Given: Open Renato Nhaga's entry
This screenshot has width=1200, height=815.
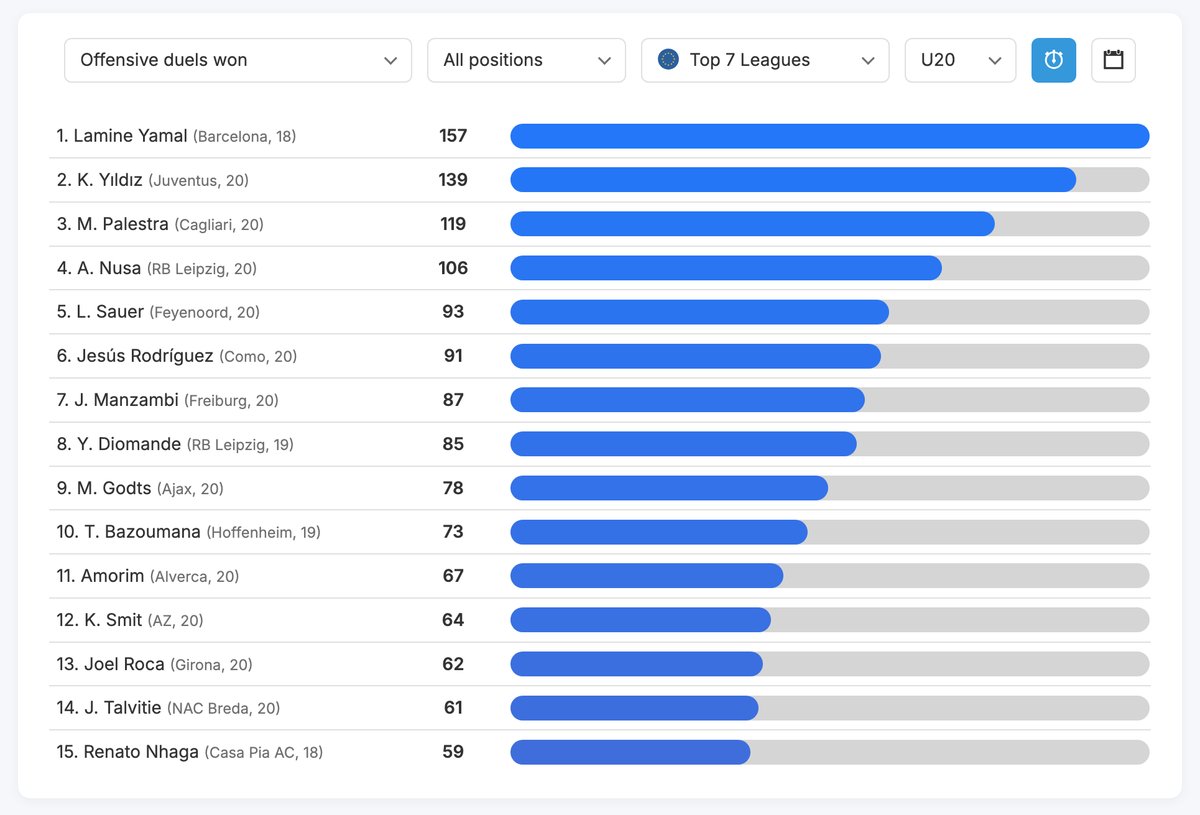Looking at the screenshot, I should [x=140, y=752].
